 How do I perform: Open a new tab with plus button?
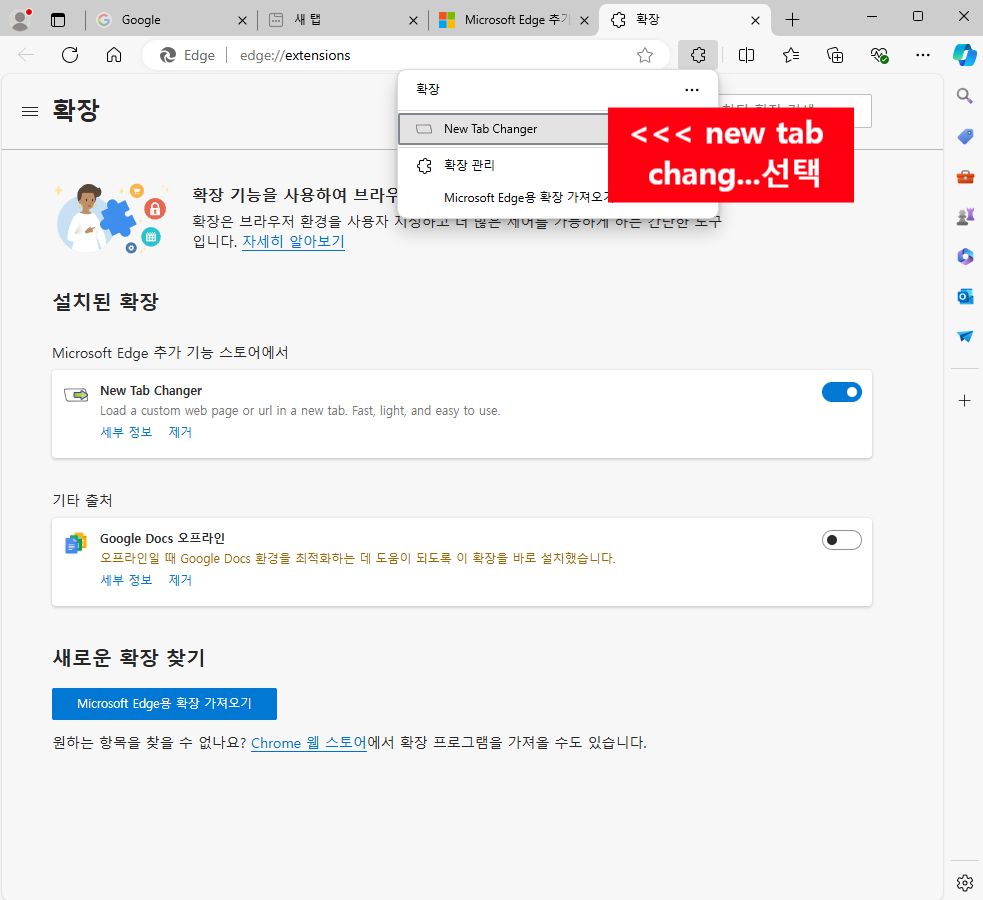coord(792,20)
